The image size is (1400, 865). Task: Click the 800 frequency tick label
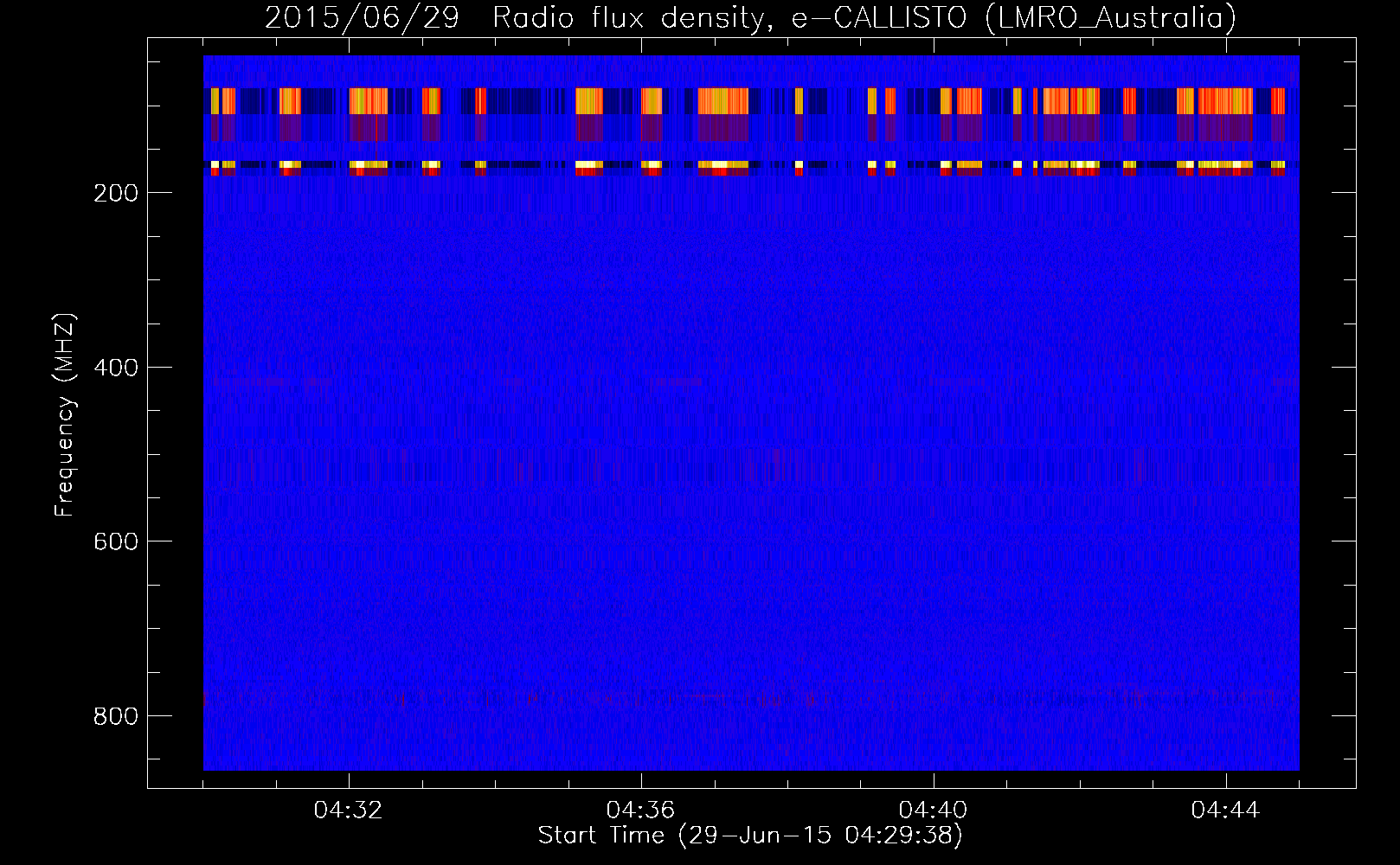click(x=116, y=716)
